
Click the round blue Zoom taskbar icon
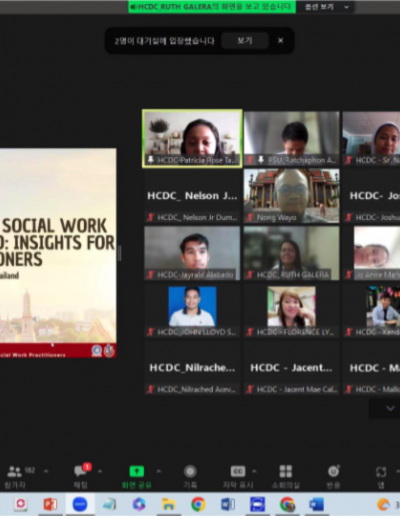pos(80,504)
